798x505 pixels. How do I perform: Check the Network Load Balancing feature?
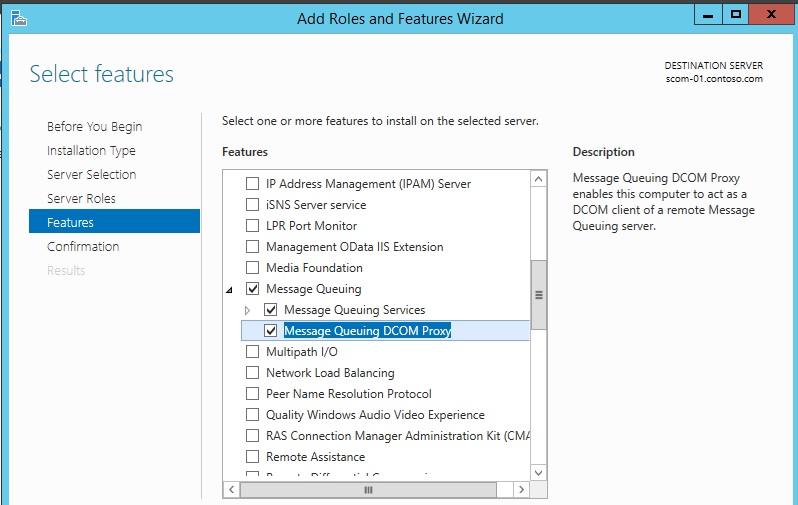coord(253,373)
